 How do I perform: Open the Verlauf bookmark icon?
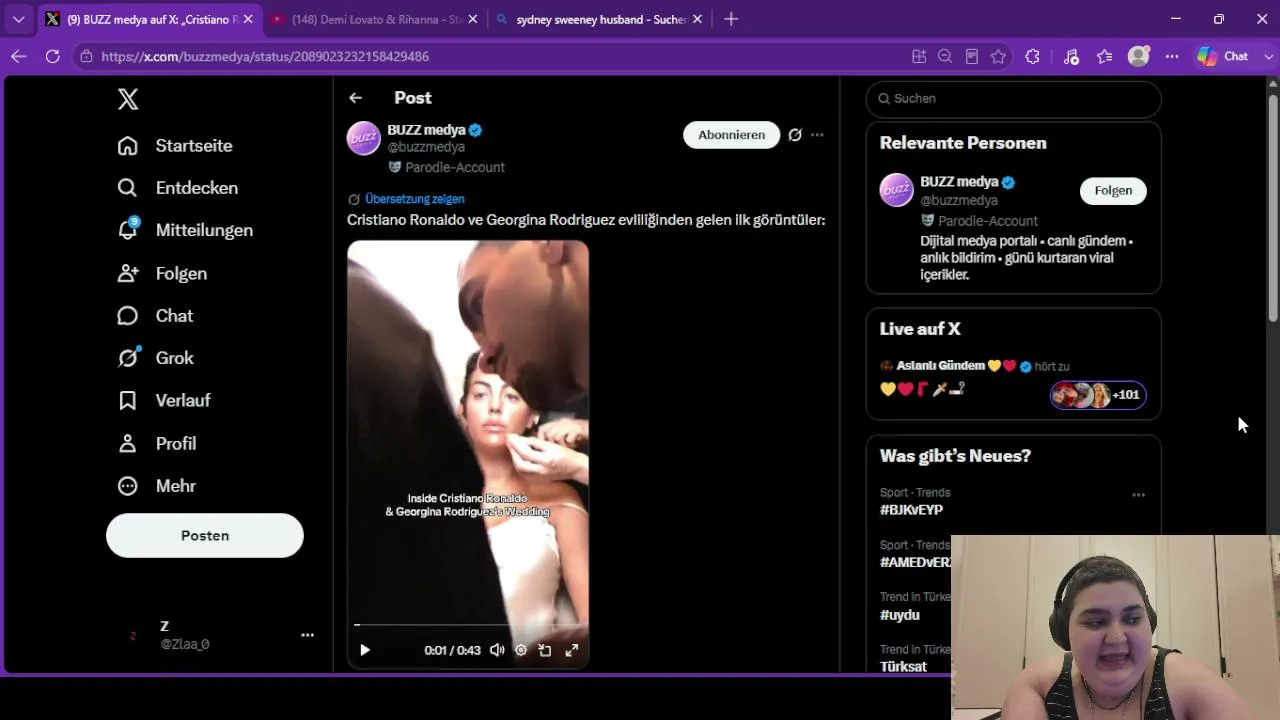point(128,401)
